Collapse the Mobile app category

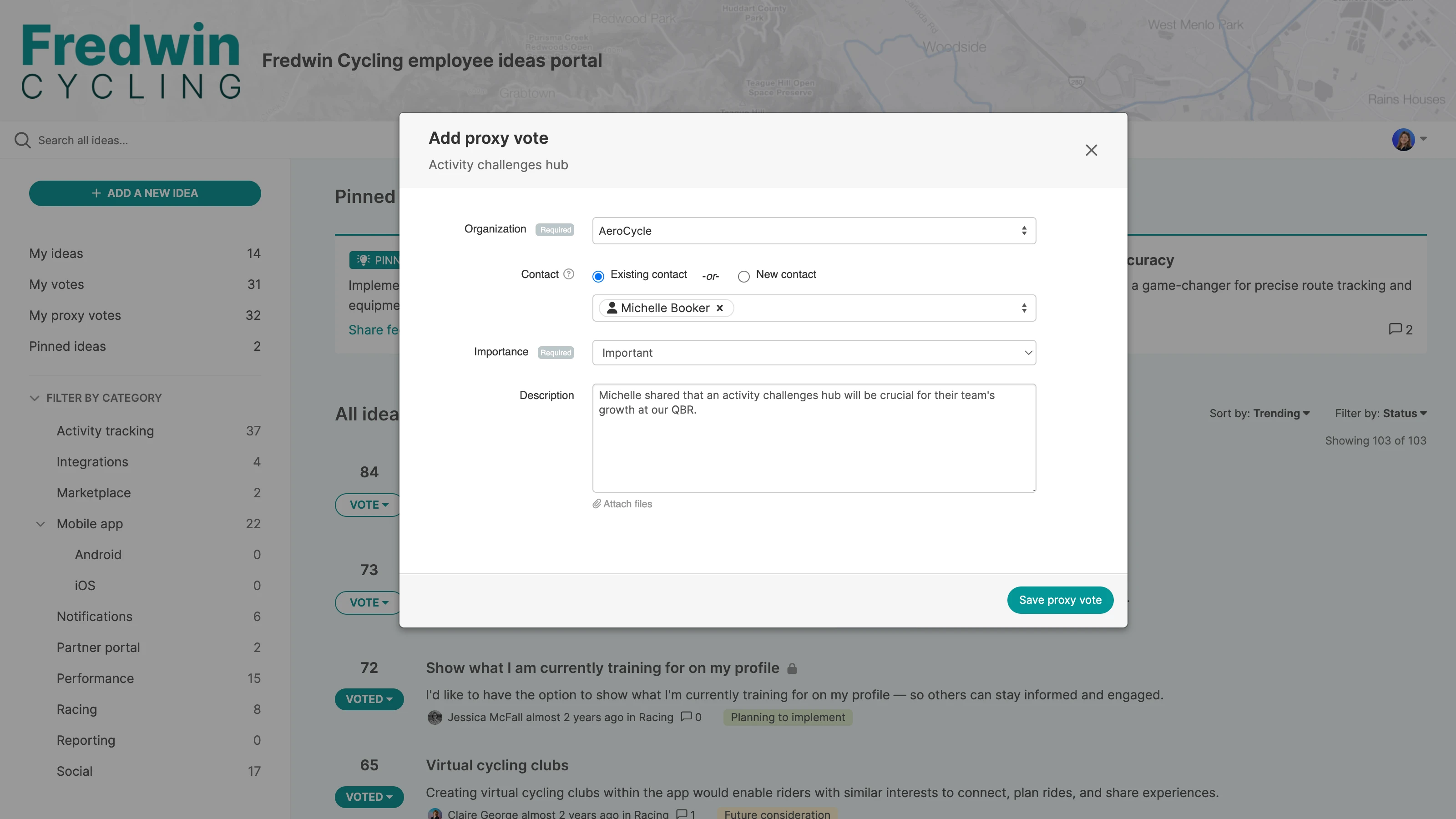pos(40,523)
